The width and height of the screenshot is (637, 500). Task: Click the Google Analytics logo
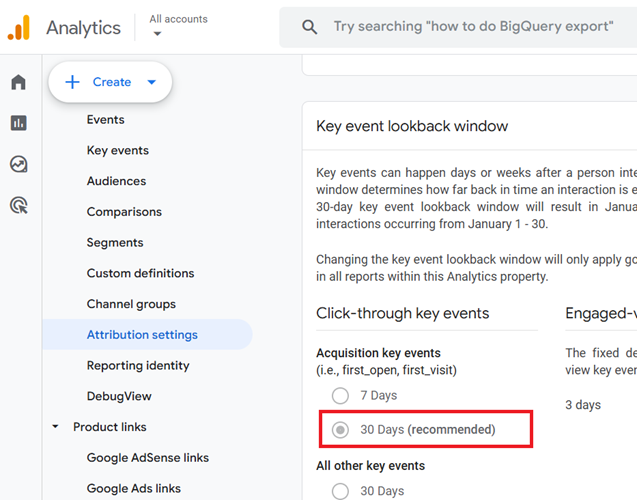click(x=19, y=28)
